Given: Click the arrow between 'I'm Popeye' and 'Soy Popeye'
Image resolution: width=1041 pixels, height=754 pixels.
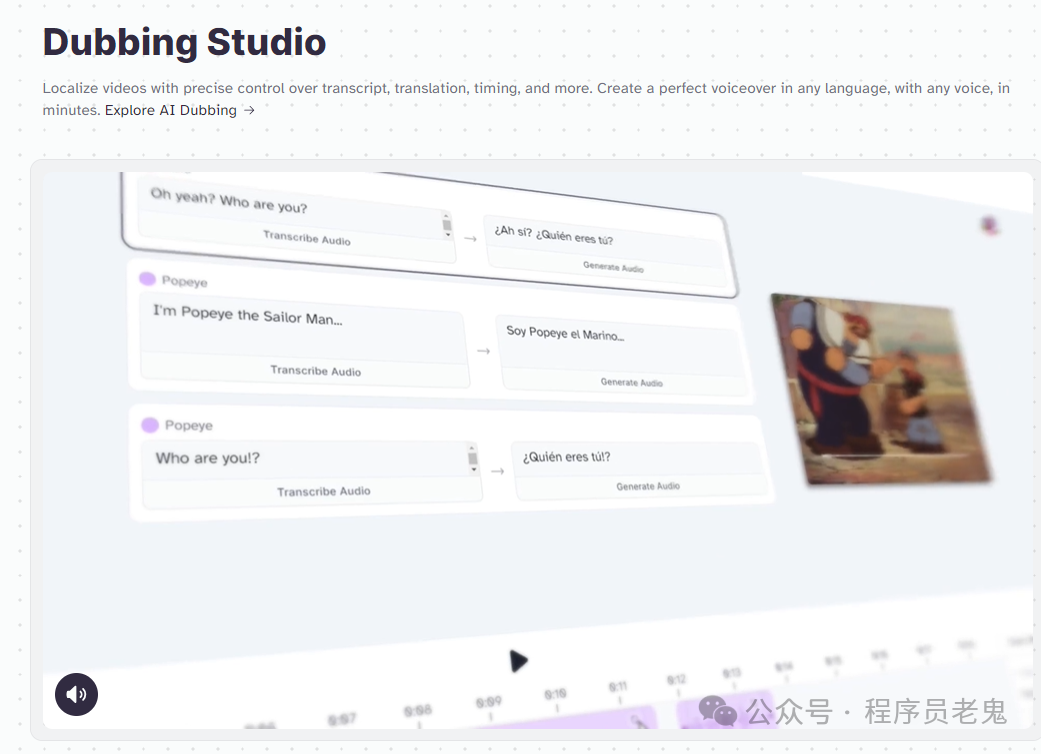Looking at the screenshot, I should [x=483, y=350].
